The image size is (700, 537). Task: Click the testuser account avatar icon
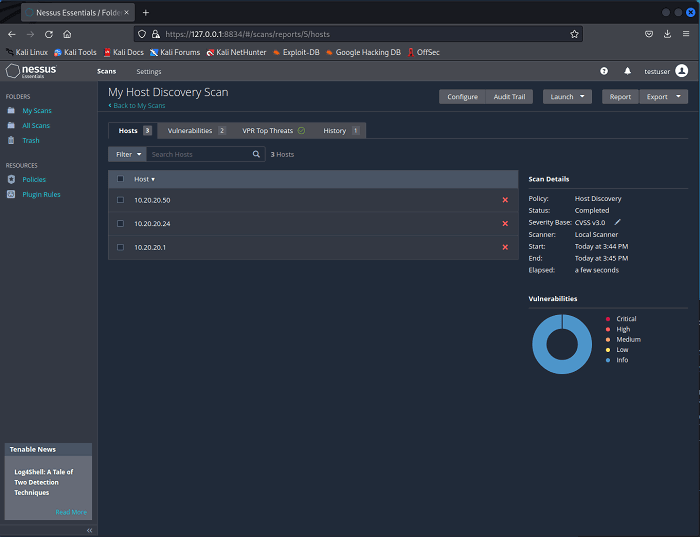(x=682, y=71)
